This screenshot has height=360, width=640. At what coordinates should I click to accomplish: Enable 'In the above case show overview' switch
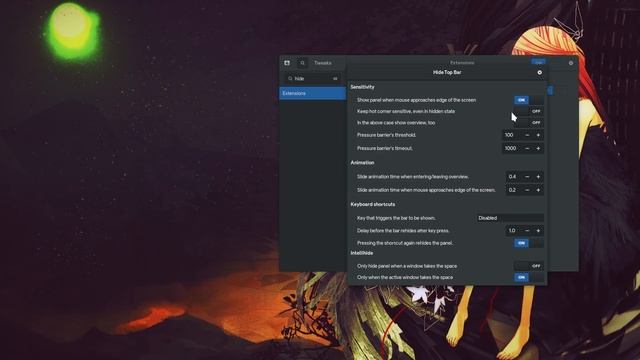tap(529, 122)
